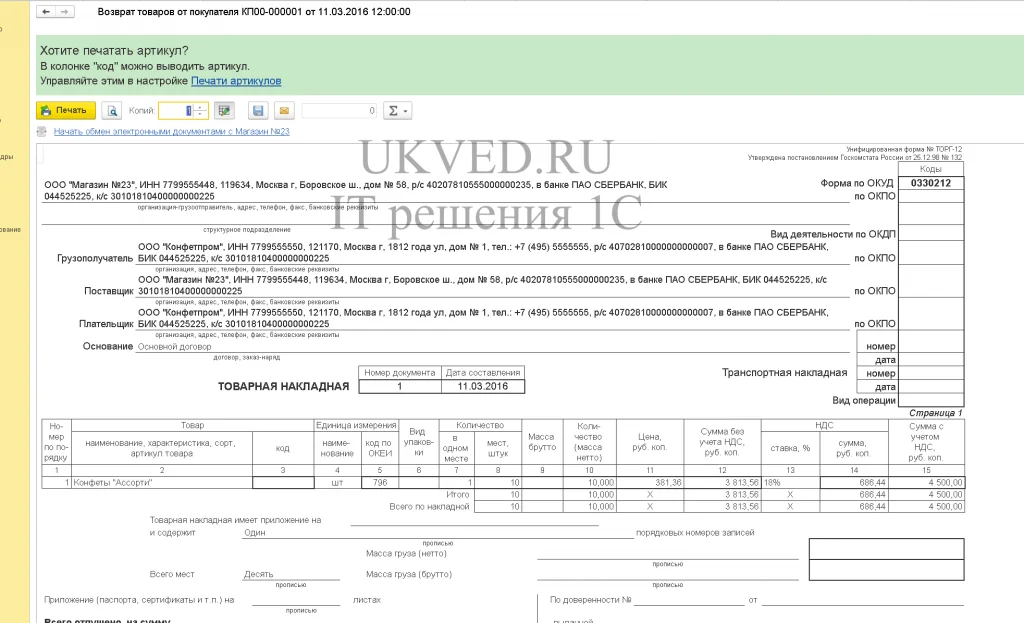
Task: Click the sum field showing 0
Action: click(340, 110)
